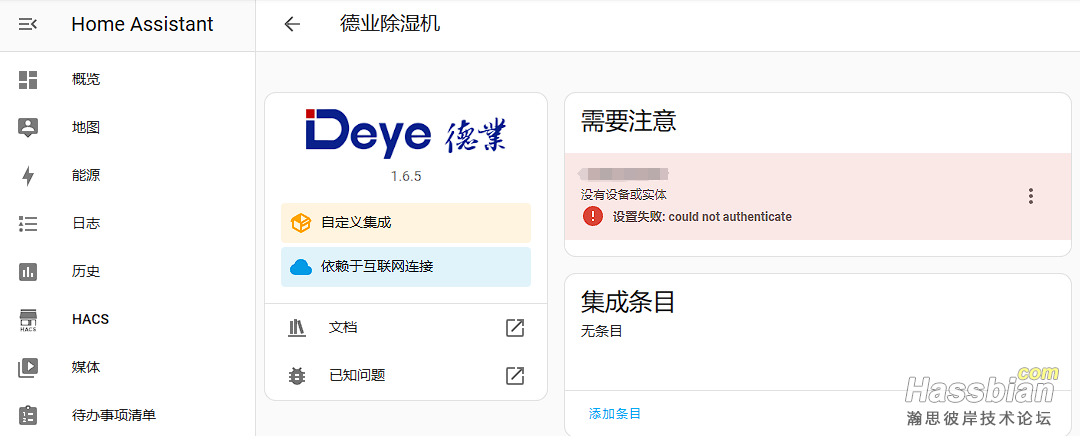Open the HACS store icon

coord(28,320)
